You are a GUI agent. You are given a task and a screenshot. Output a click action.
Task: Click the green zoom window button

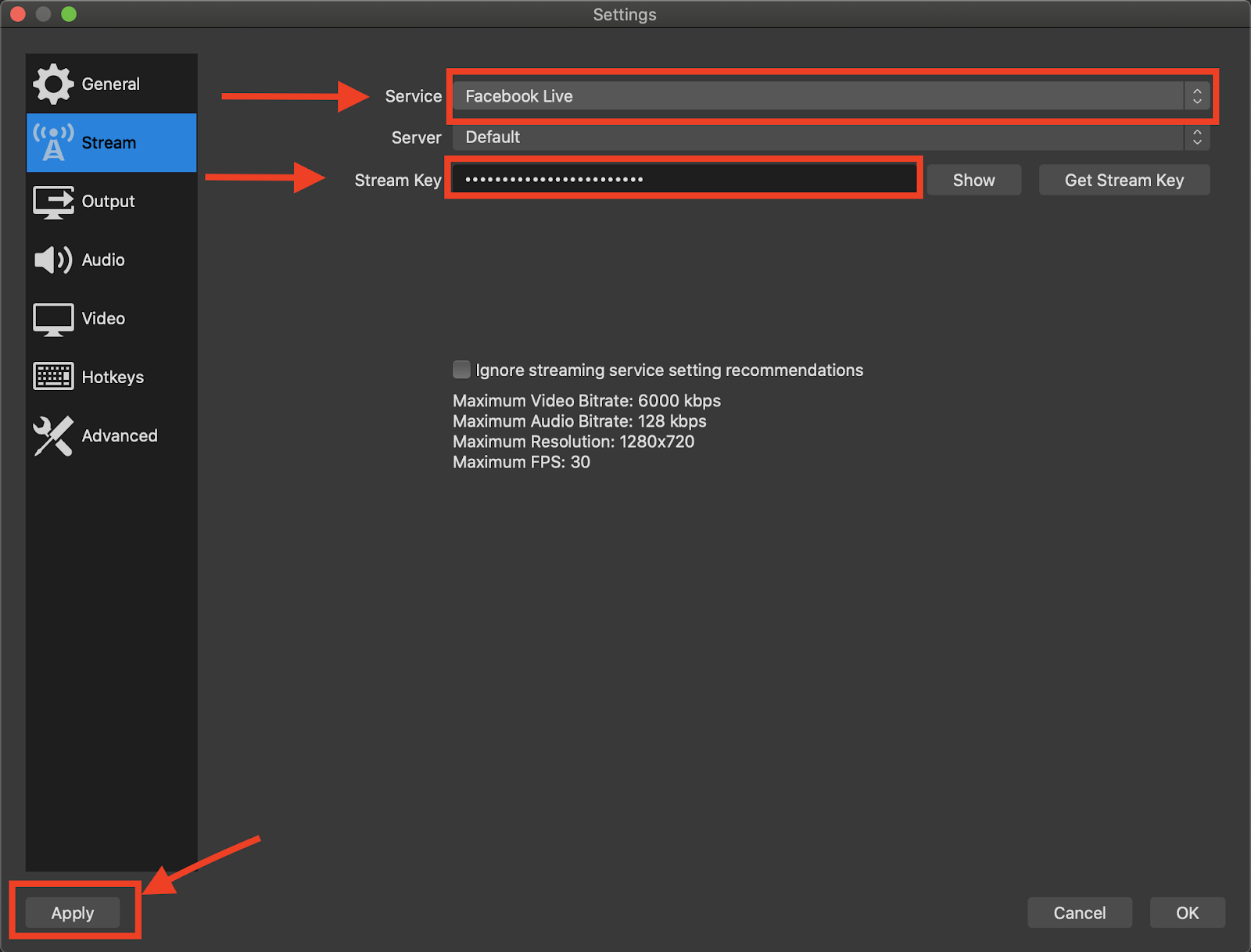(x=69, y=14)
